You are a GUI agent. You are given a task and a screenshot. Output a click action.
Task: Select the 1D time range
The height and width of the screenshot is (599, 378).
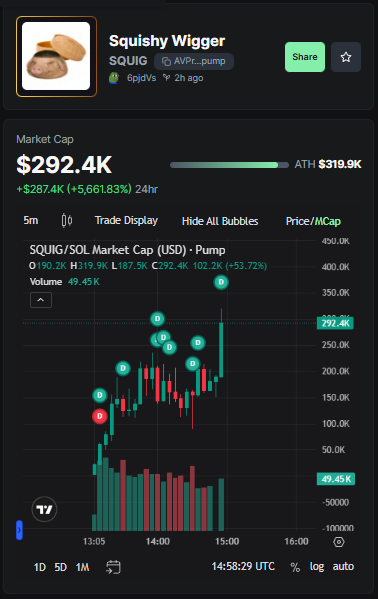click(x=39, y=567)
